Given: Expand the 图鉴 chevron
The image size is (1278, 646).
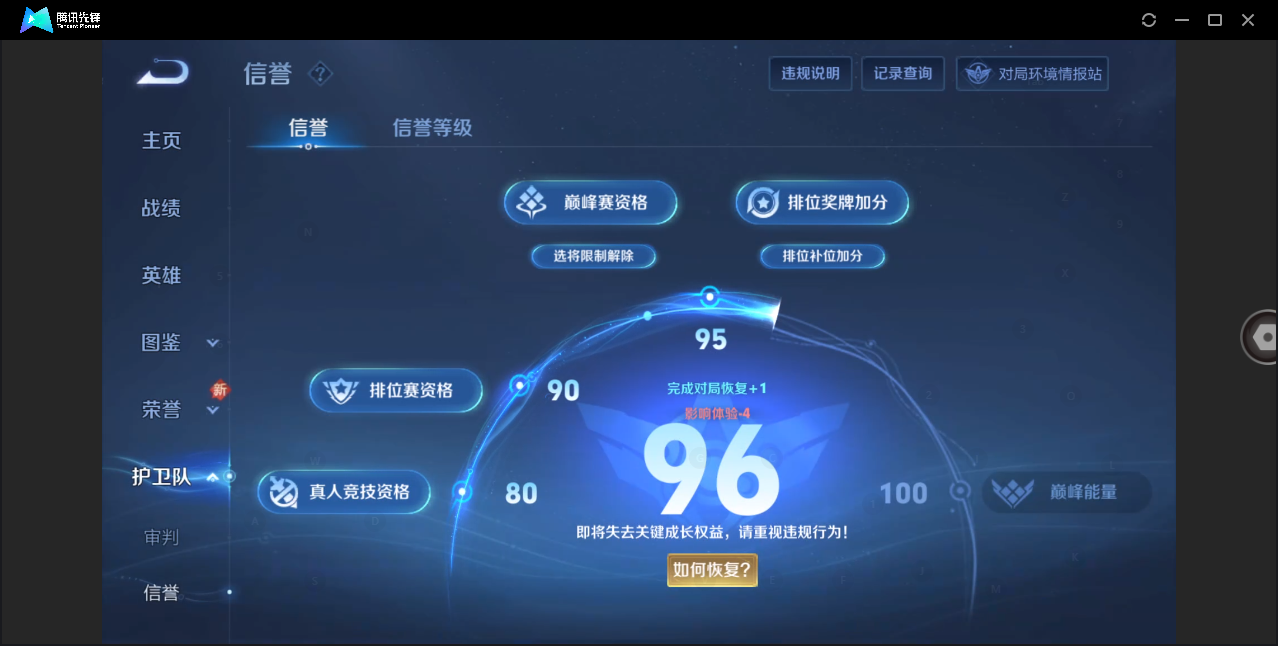Looking at the screenshot, I should pos(213,343).
